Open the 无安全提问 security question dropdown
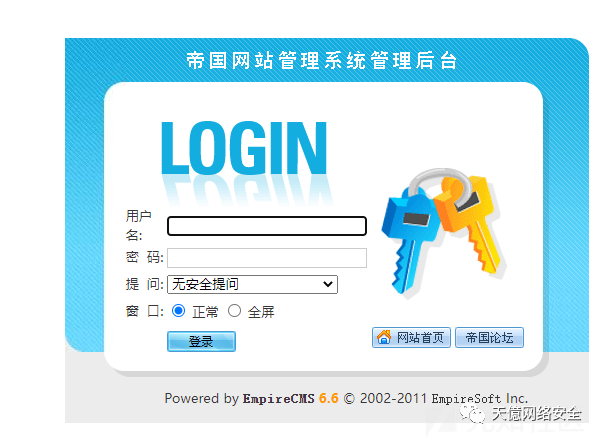 pyautogui.click(x=252, y=284)
